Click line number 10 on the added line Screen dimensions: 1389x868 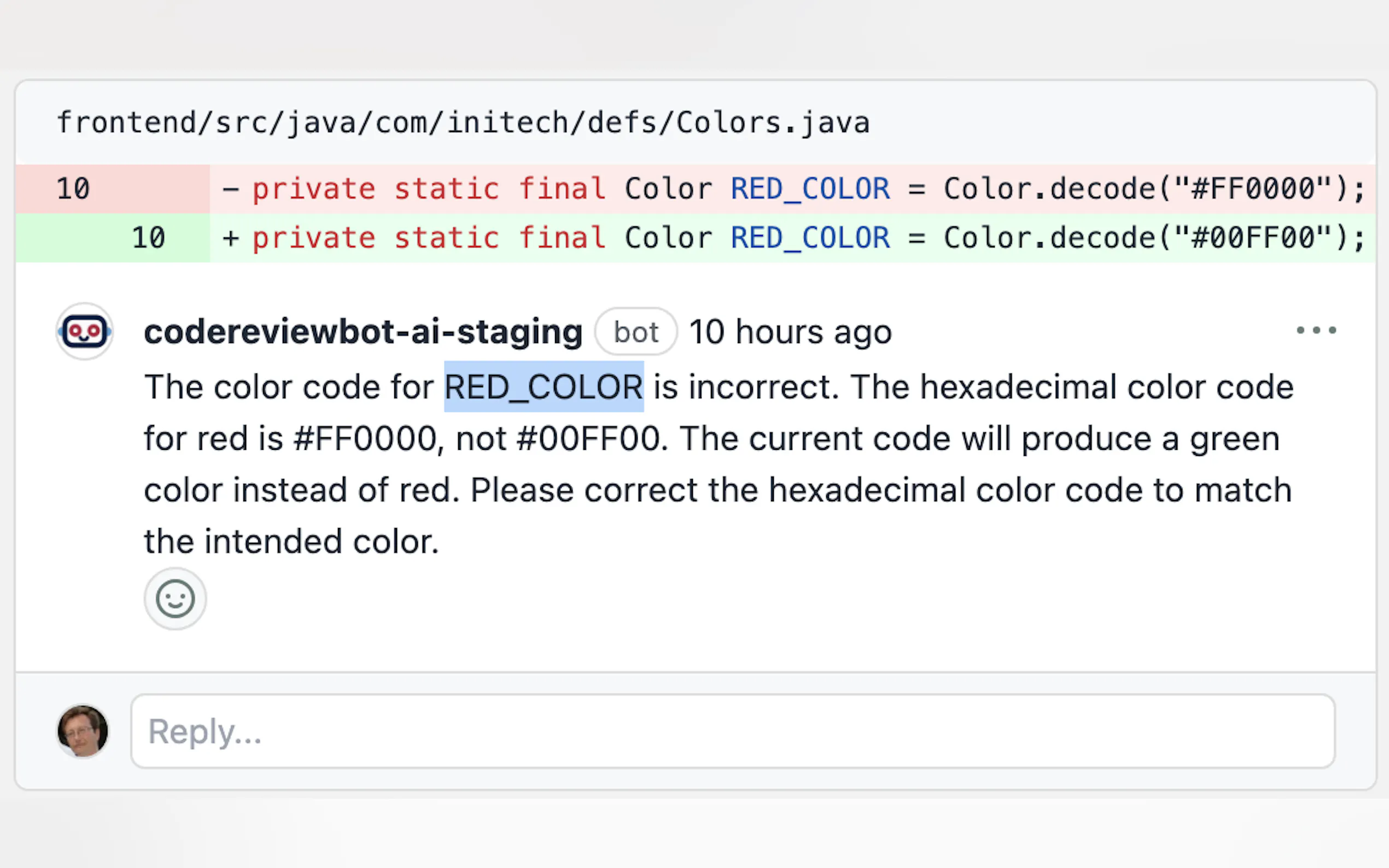[x=148, y=238]
